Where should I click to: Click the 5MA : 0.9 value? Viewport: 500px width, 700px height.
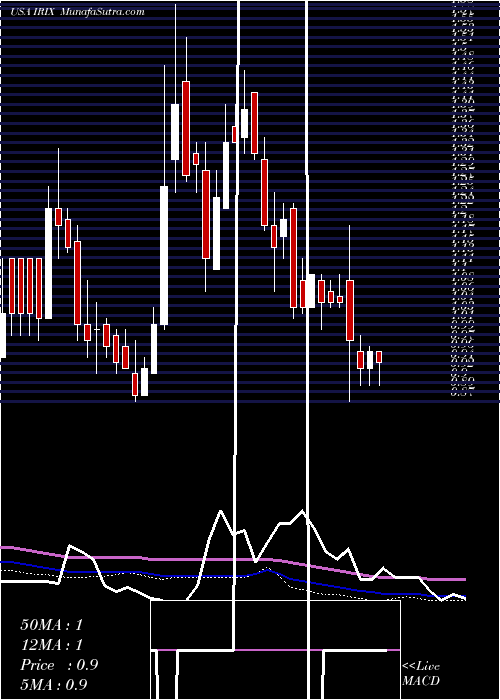click(54, 684)
